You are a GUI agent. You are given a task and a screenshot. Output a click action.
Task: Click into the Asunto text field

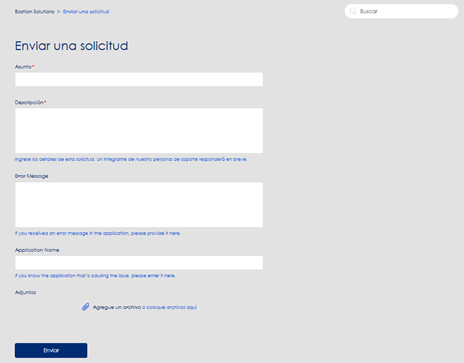point(139,79)
